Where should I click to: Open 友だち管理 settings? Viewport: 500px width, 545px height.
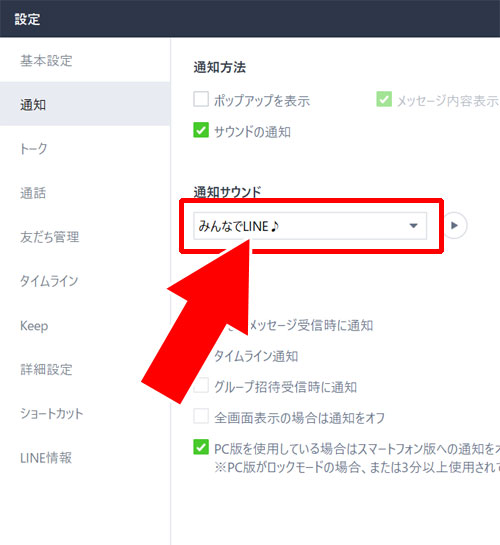[50, 237]
